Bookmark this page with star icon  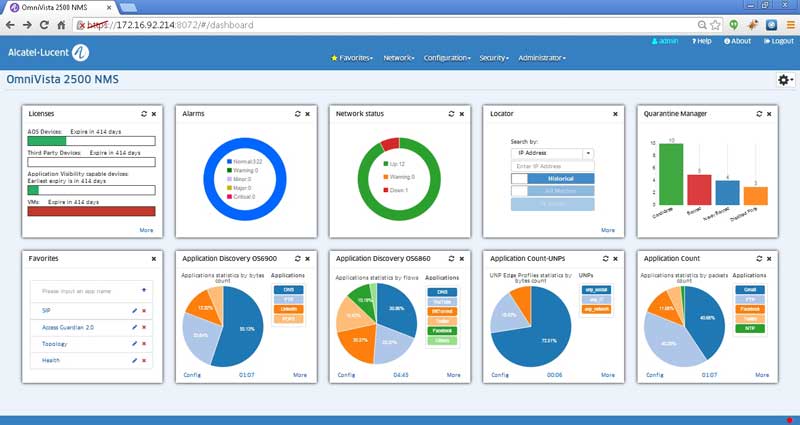coord(715,25)
